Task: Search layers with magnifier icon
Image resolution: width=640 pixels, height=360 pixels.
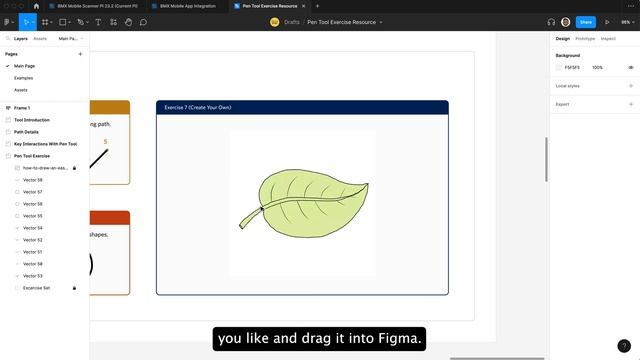Action: (x=8, y=38)
